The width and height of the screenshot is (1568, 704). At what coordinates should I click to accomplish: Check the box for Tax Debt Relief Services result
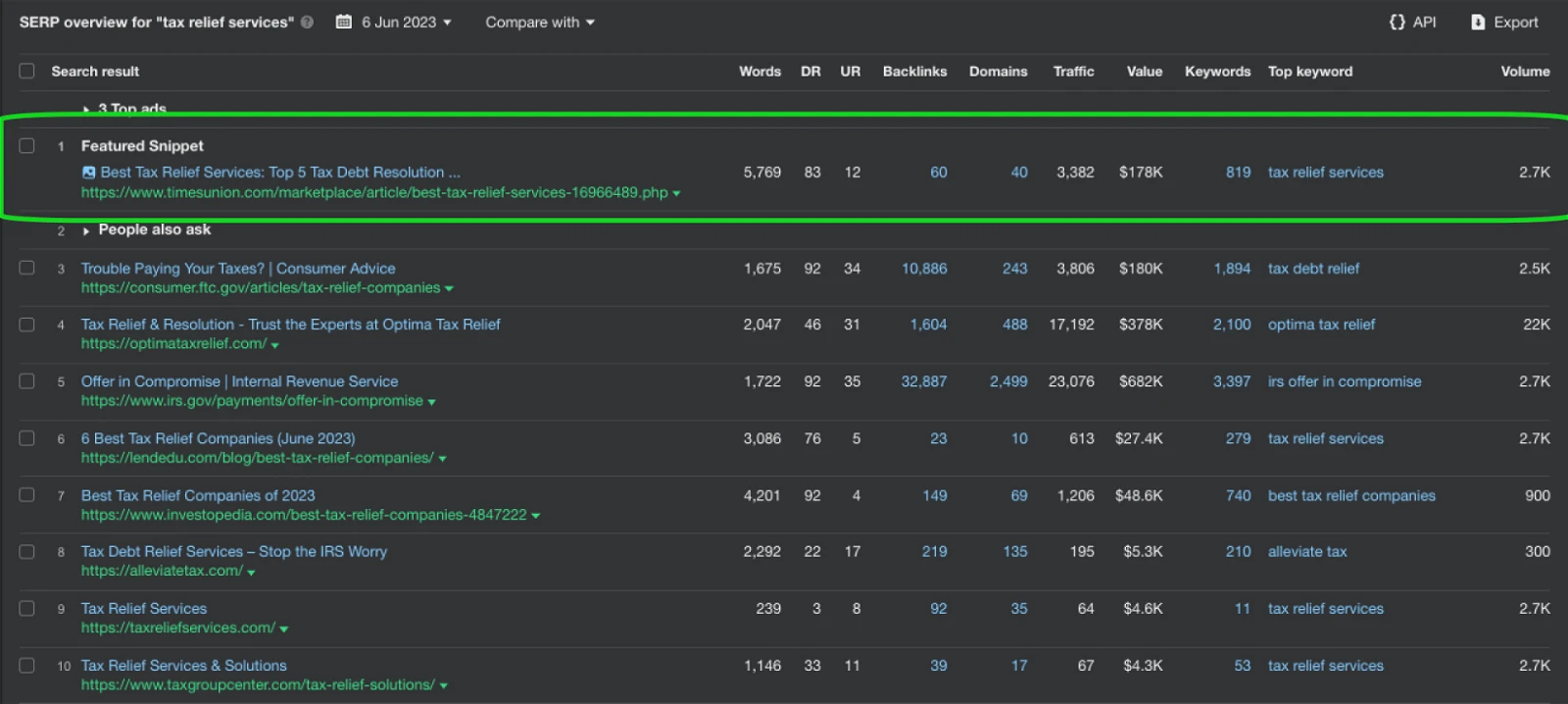[x=26, y=551]
